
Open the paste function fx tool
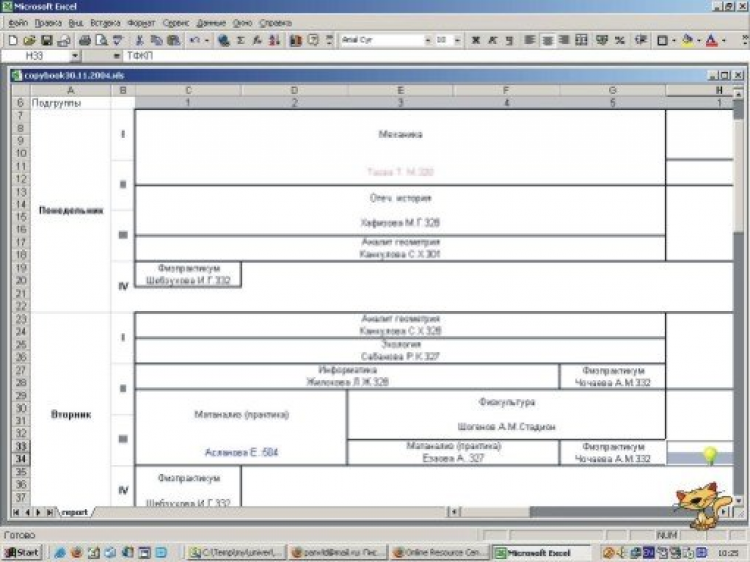tap(257, 41)
